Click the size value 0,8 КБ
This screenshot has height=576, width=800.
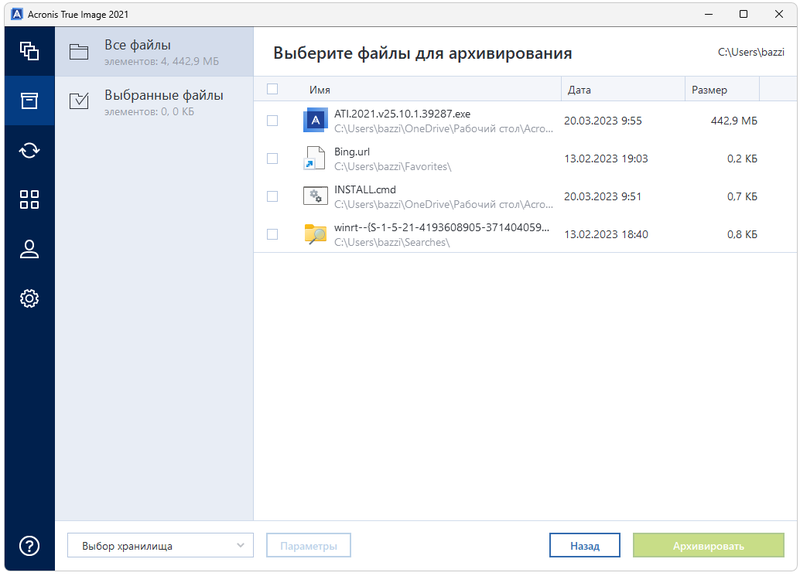pyautogui.click(x=742, y=234)
